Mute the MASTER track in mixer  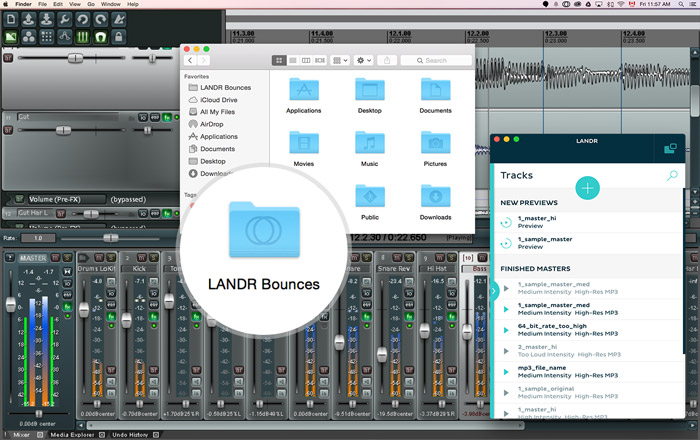55,258
